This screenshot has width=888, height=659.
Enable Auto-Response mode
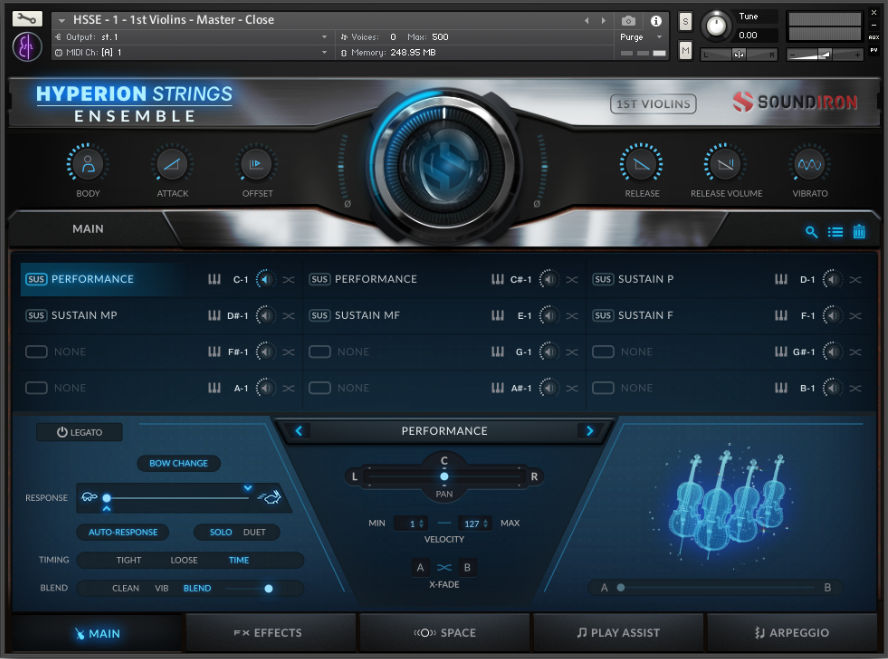(x=122, y=532)
